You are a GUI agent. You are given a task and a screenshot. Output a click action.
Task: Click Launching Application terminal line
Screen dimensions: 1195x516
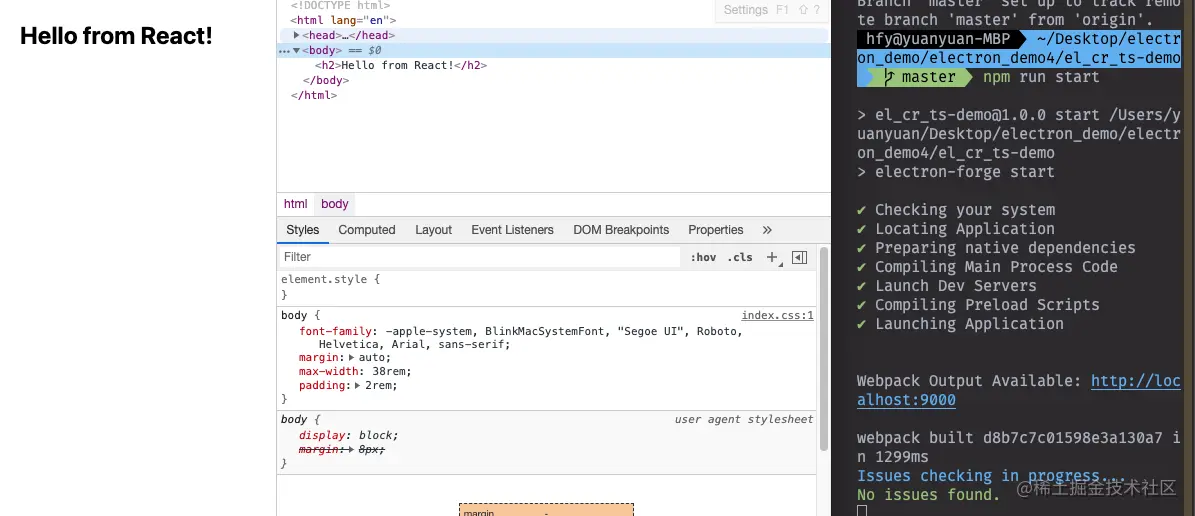coord(960,324)
